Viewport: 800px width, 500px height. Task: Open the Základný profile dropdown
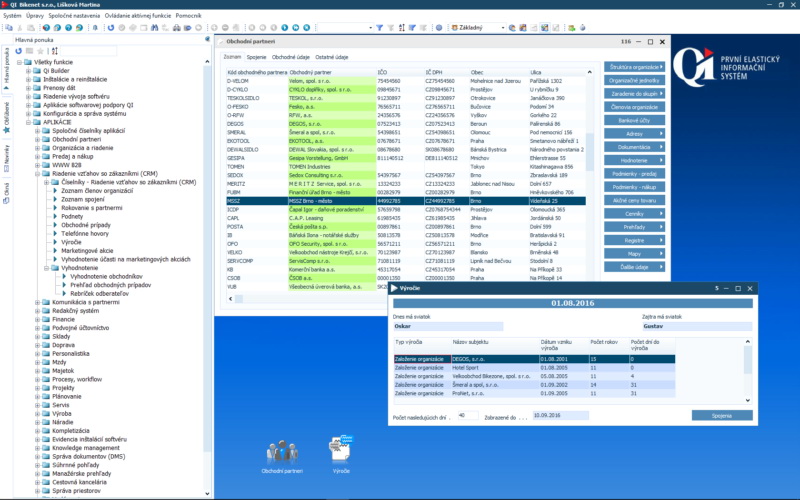click(503, 28)
